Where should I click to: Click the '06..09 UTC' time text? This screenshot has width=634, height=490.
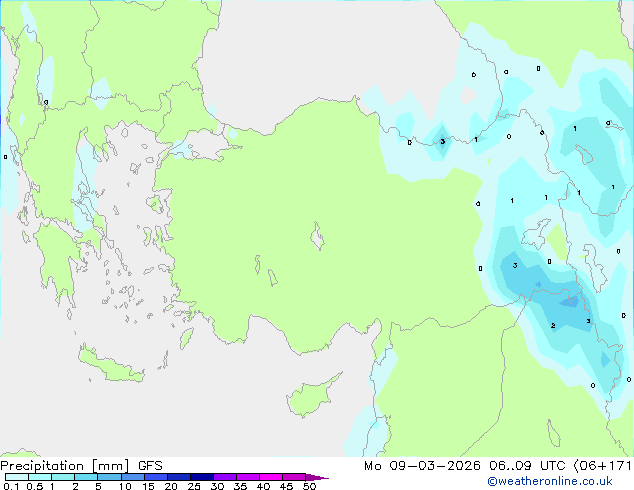tap(527, 466)
